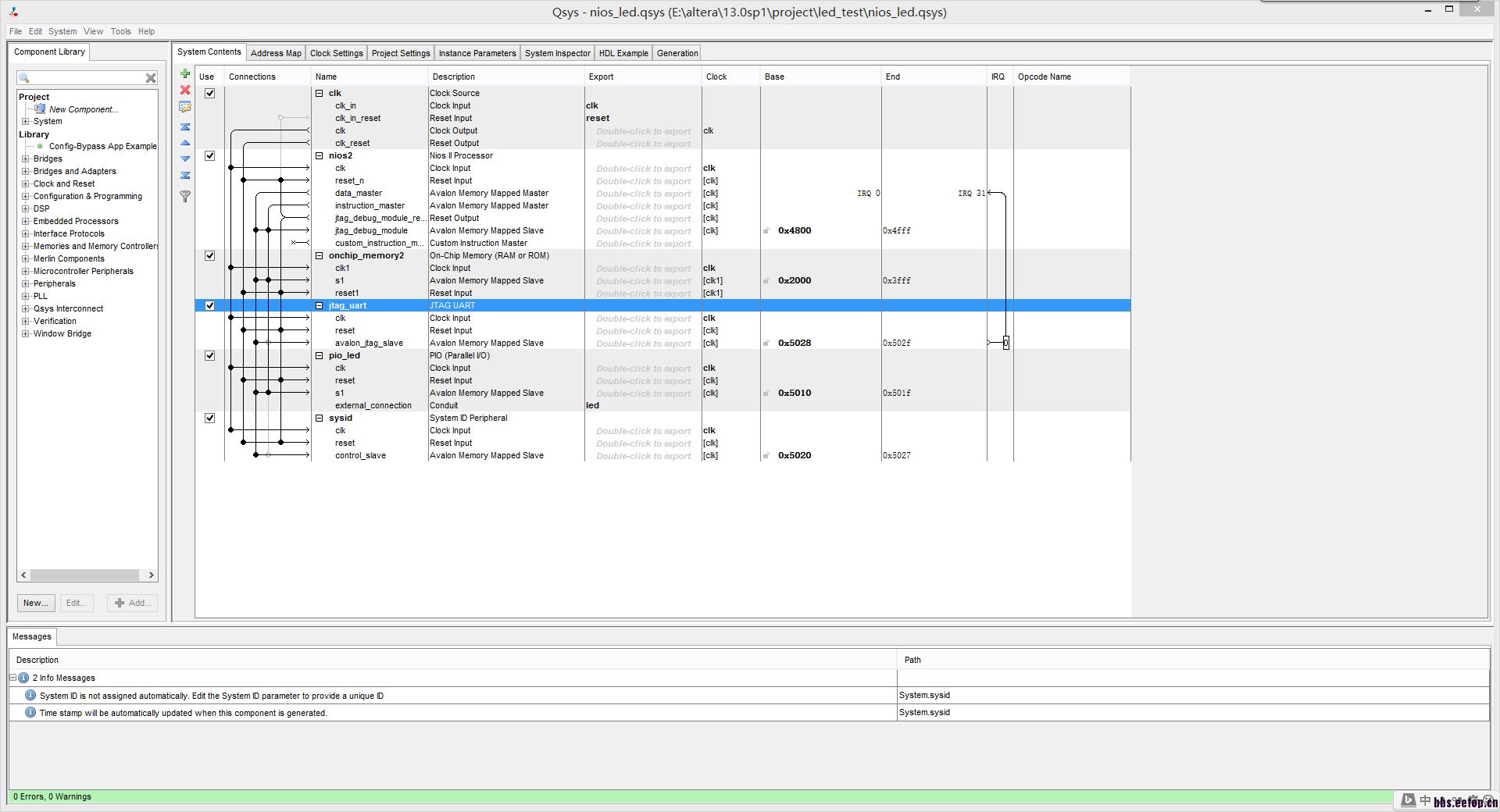Viewport: 1500px width, 812px height.
Task: Click the lock icon beside base 0x5028
Action: [x=766, y=343]
